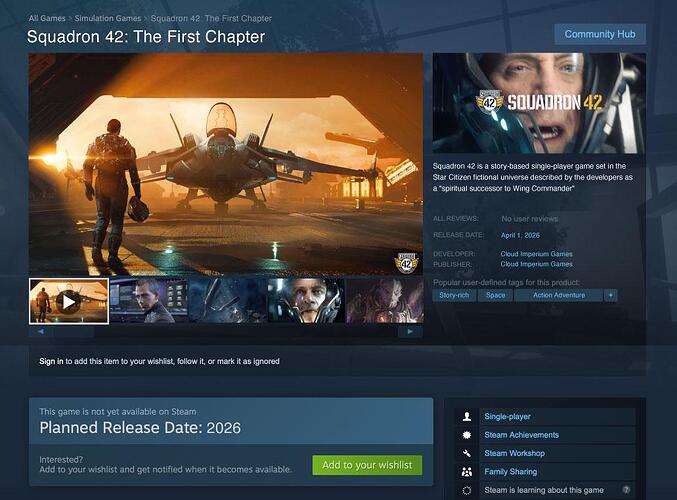Play the trailer video thumbnail

[69, 301]
